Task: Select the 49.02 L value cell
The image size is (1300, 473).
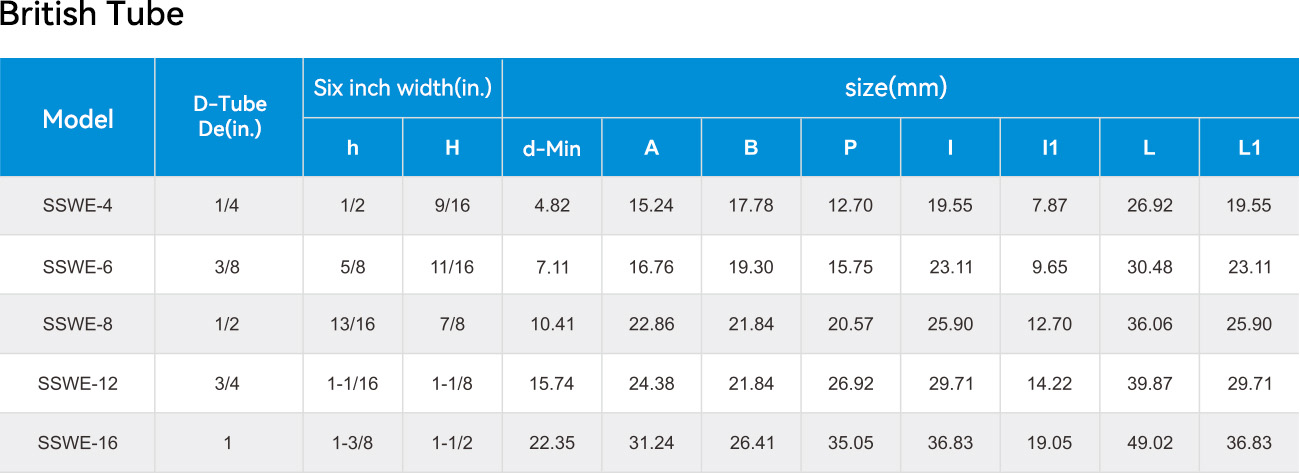Action: tap(1150, 442)
